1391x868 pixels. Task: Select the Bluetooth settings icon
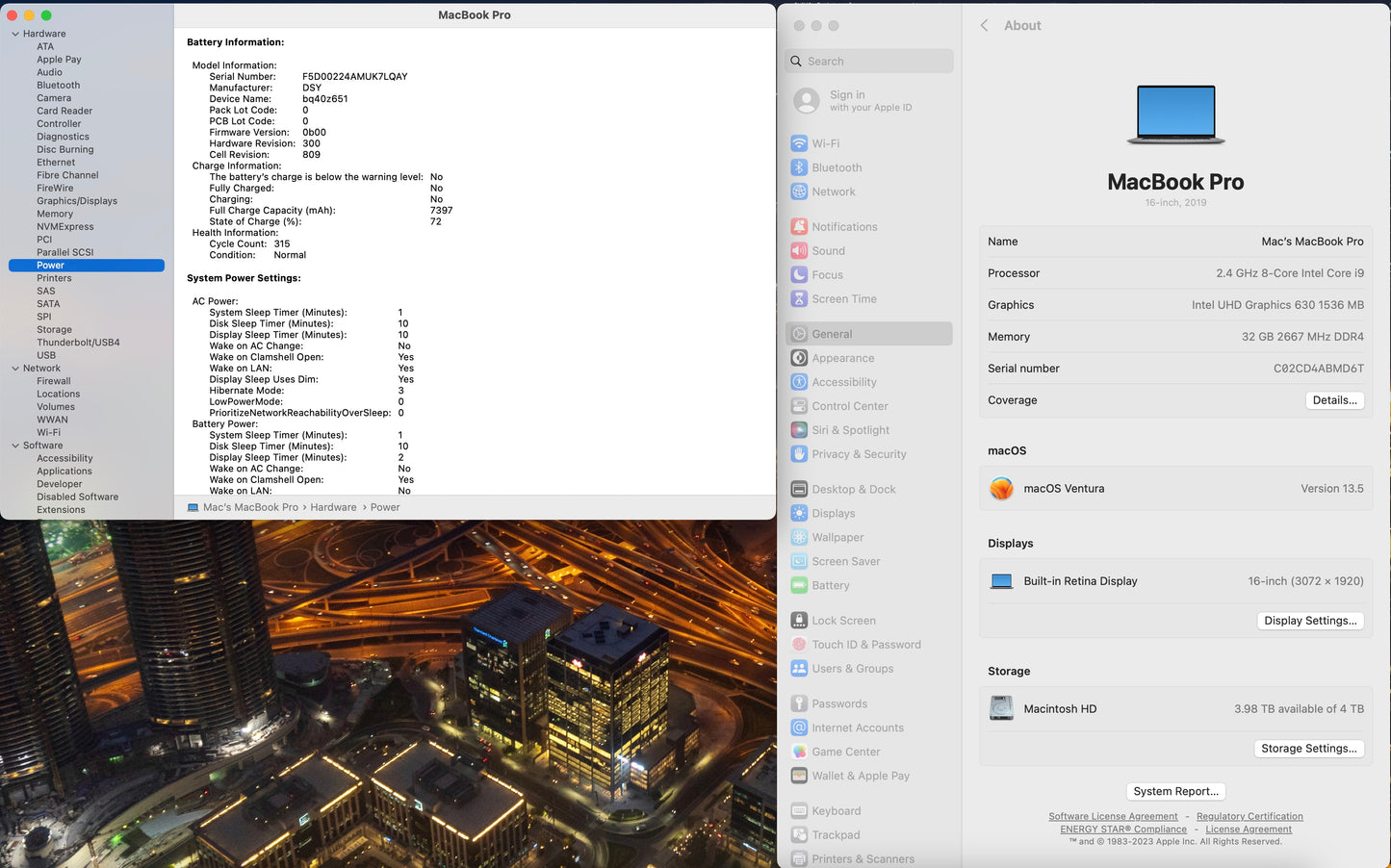click(x=799, y=167)
